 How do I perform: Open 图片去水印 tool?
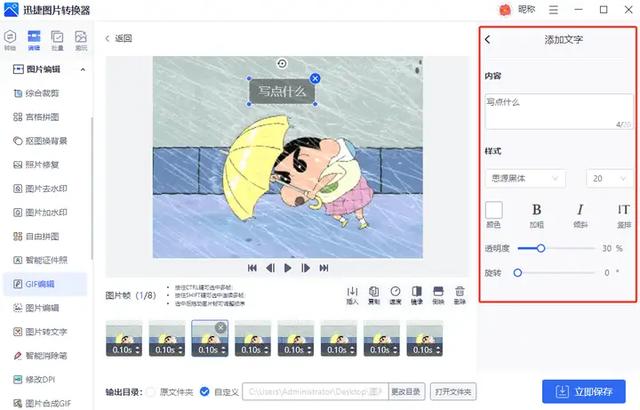40,188
